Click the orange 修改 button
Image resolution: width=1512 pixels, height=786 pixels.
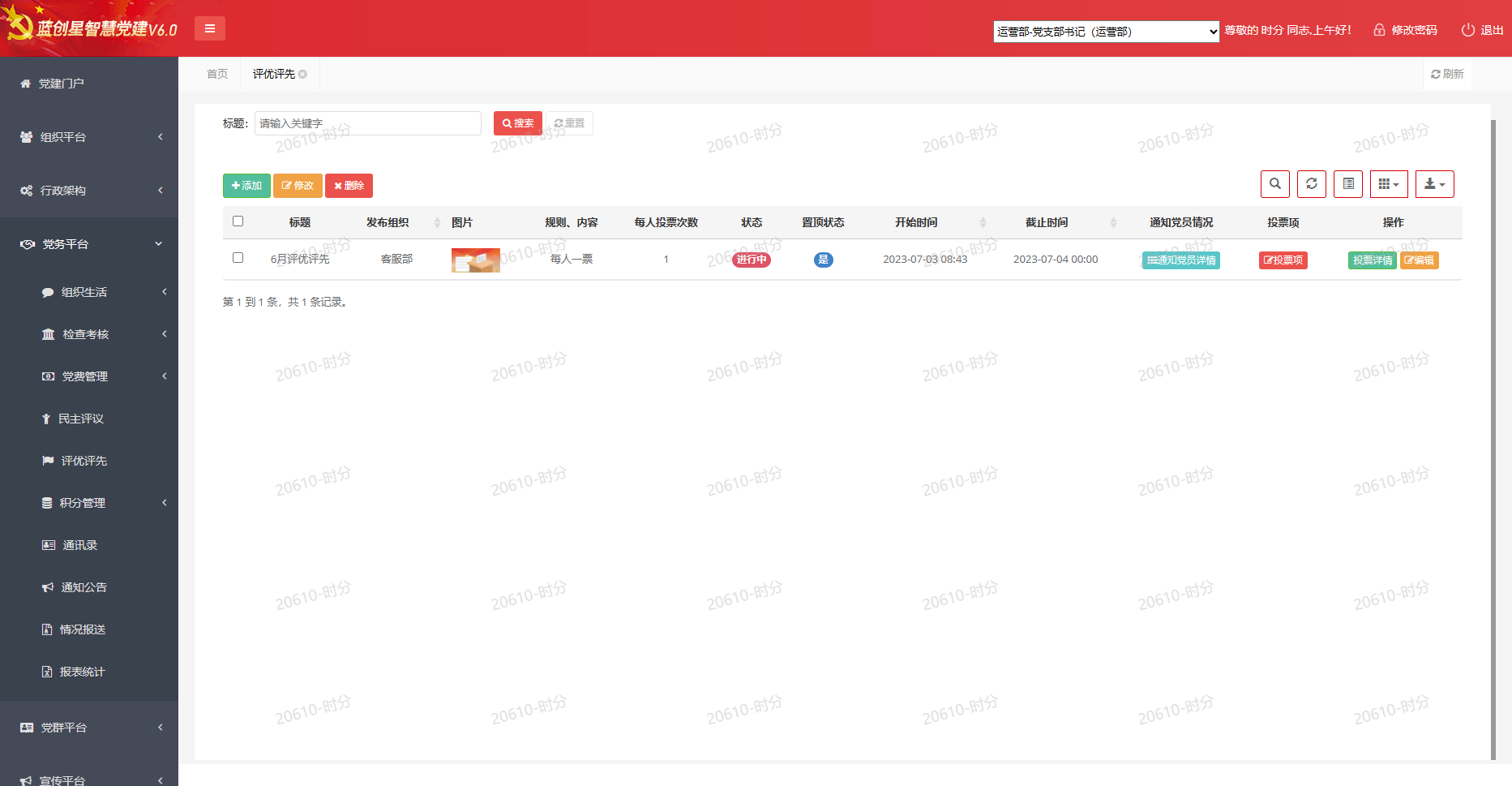[x=298, y=186]
